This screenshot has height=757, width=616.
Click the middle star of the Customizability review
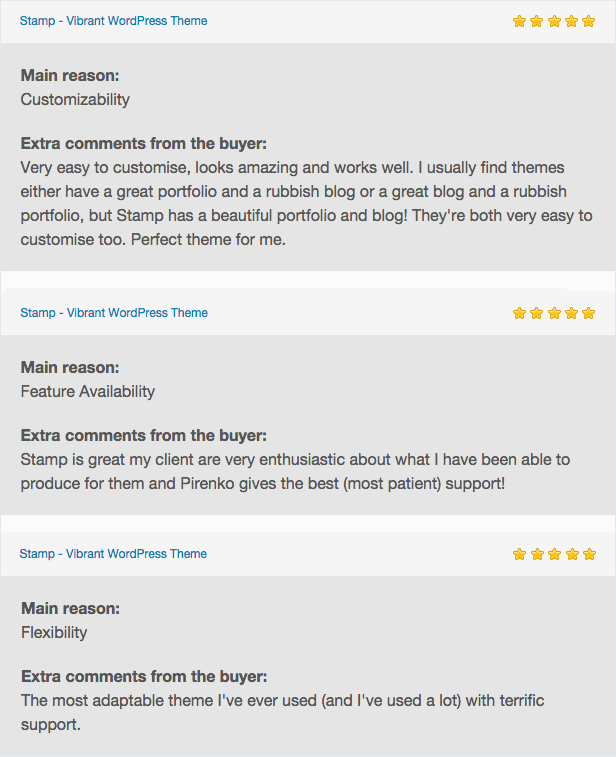click(x=554, y=21)
